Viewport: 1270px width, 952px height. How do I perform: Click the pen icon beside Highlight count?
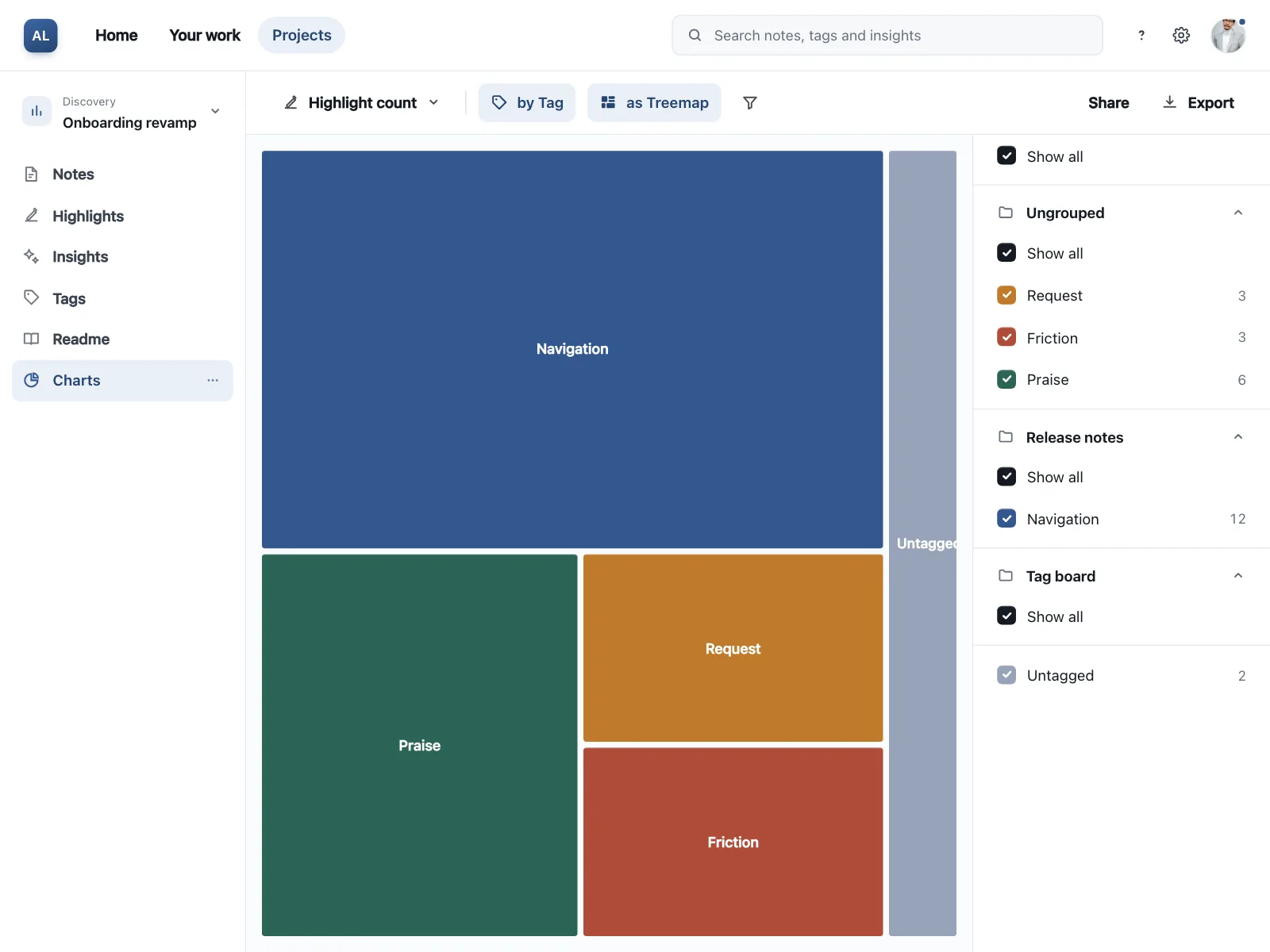(291, 102)
